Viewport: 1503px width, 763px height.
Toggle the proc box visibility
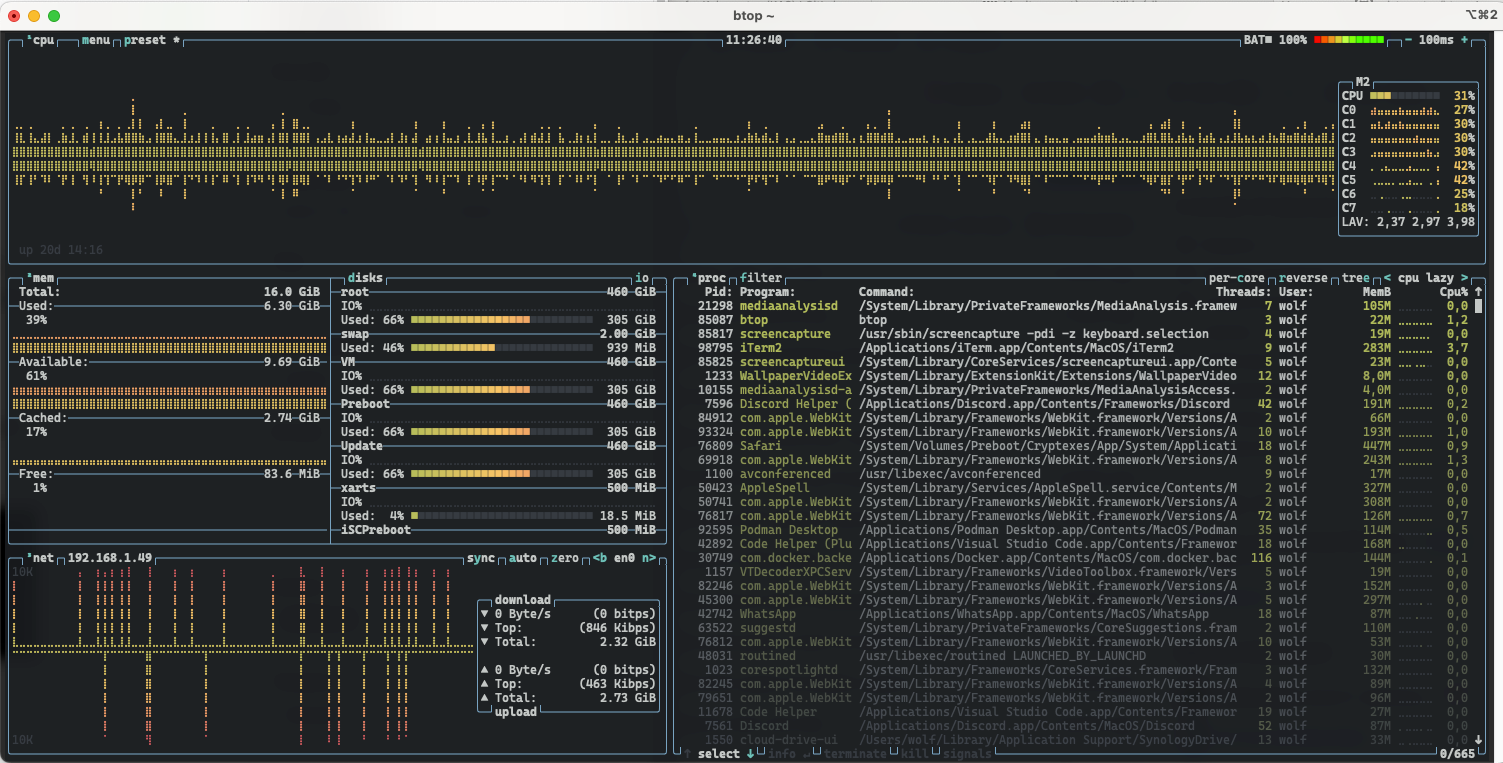coord(709,278)
